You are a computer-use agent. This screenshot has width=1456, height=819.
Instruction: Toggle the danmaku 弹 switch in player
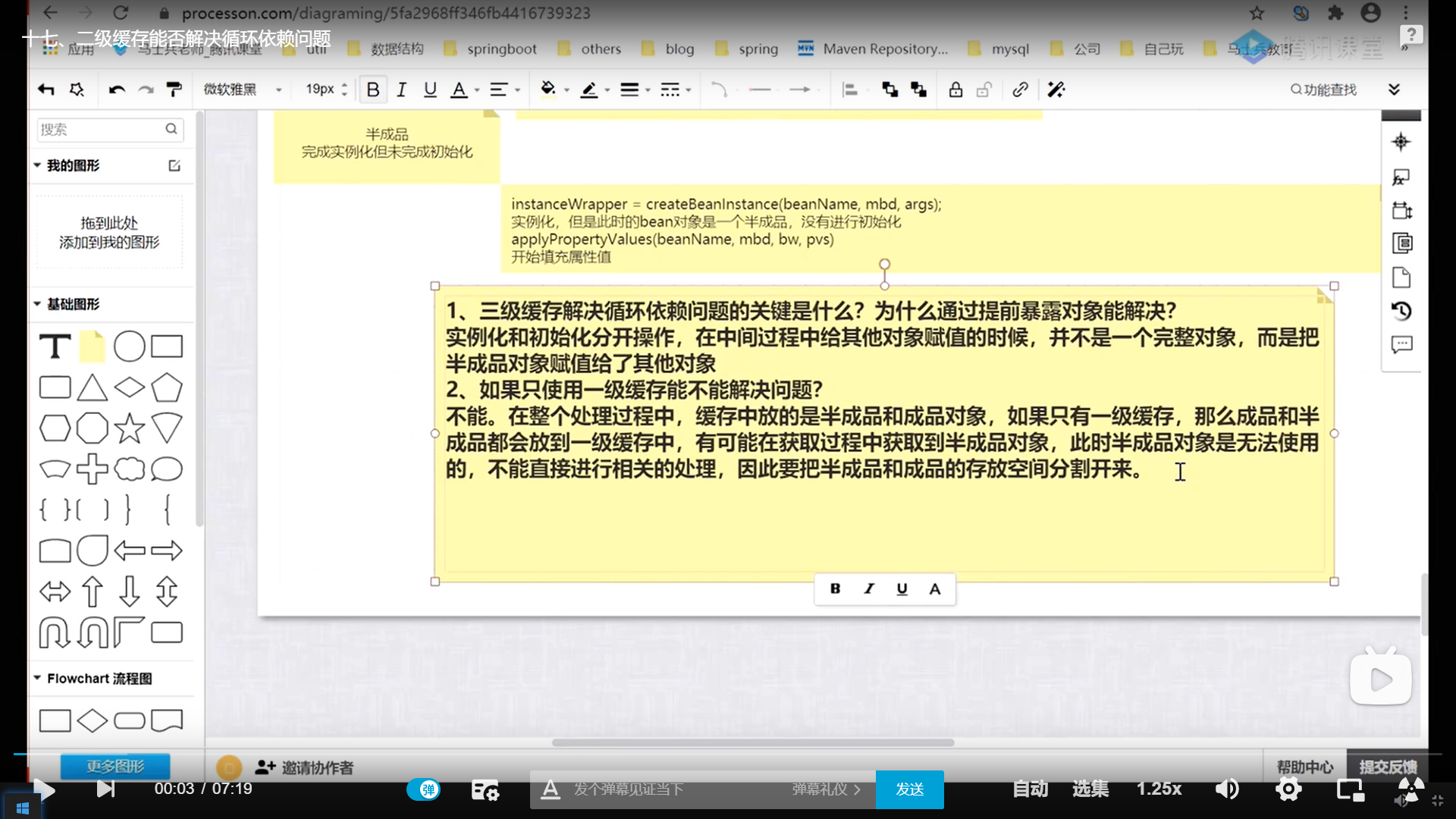point(423,789)
